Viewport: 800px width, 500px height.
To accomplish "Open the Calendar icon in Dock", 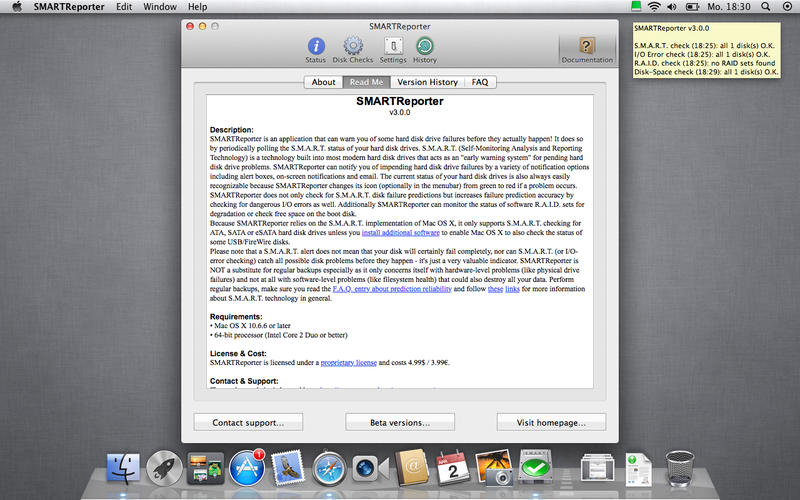I will tap(453, 468).
